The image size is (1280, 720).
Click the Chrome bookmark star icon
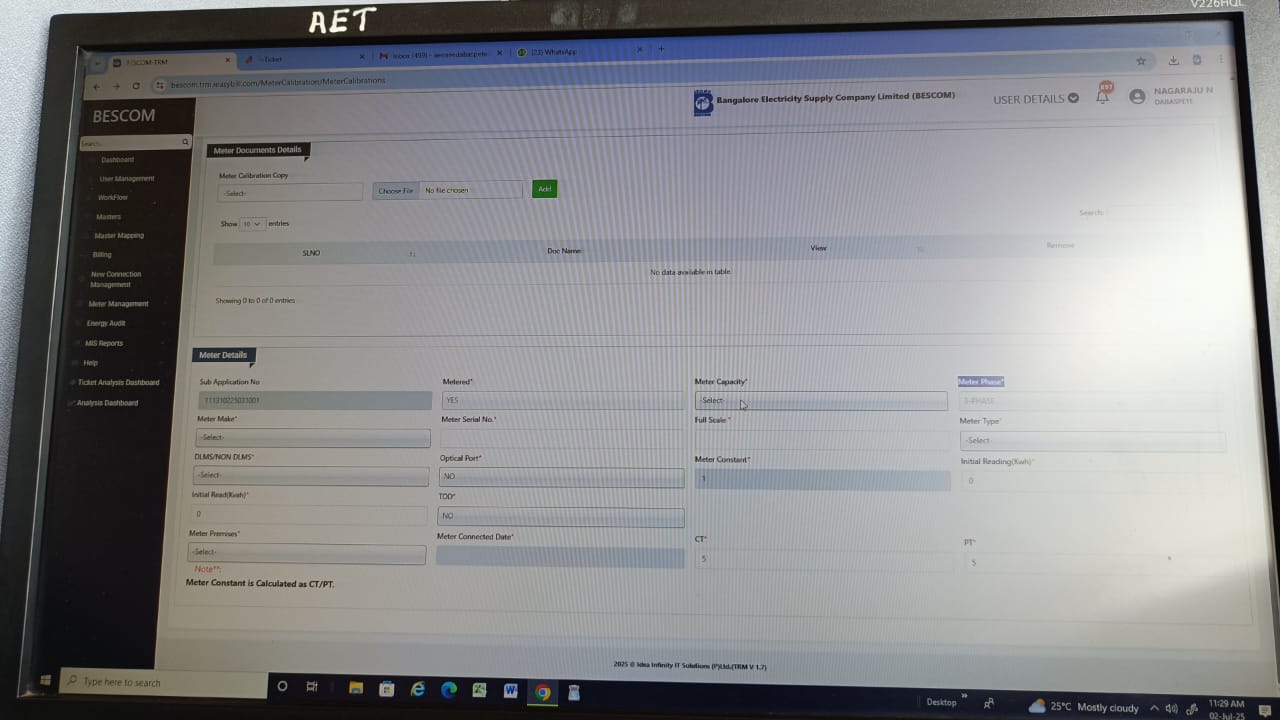[x=1140, y=61]
